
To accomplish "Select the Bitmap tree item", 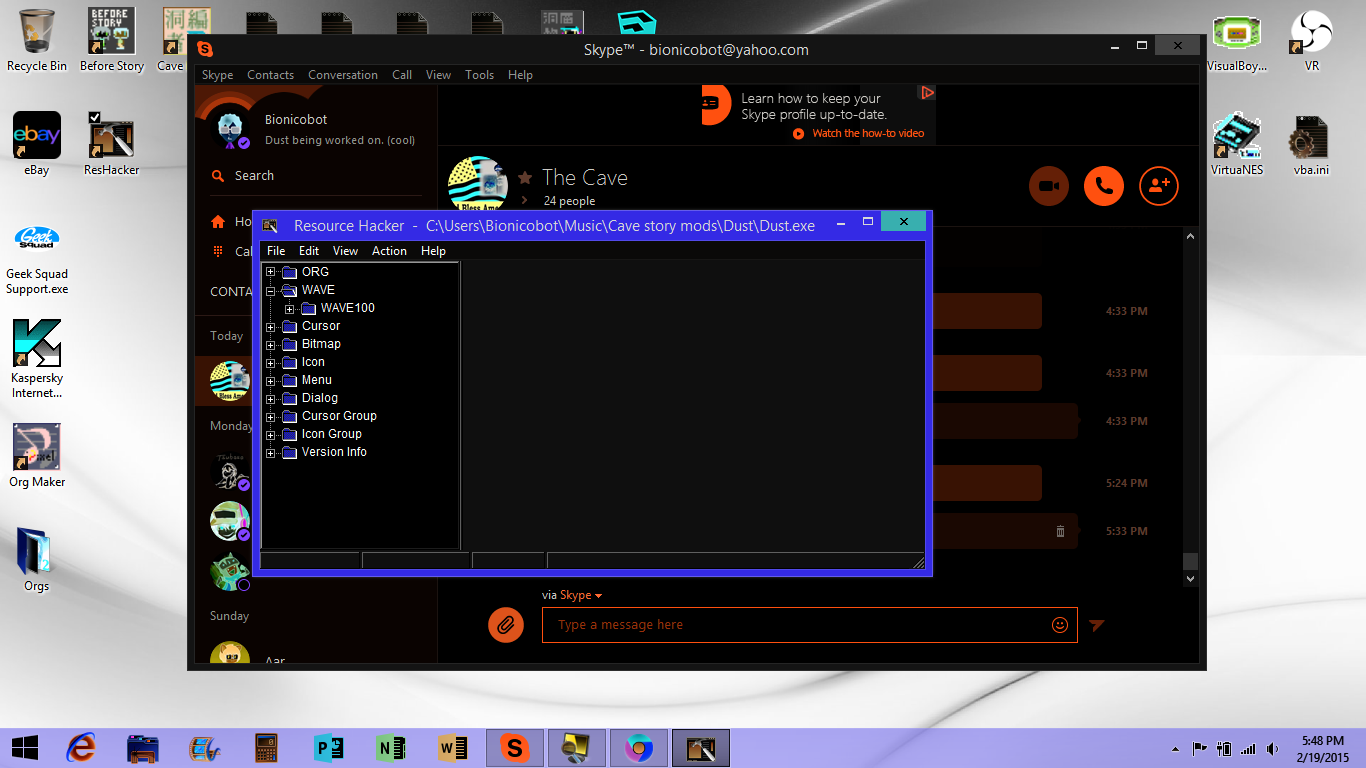I will tap(321, 344).
